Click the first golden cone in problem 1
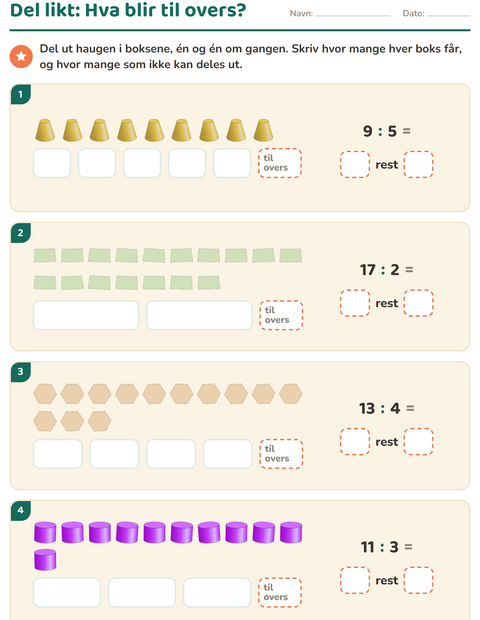 pyautogui.click(x=45, y=130)
